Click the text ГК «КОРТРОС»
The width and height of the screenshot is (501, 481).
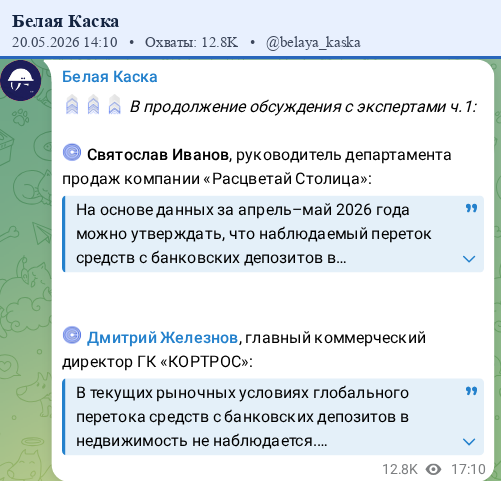[193, 362]
